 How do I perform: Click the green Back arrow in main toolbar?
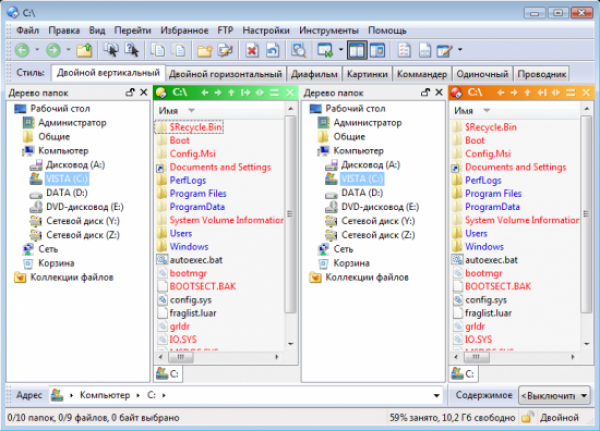(x=22, y=49)
